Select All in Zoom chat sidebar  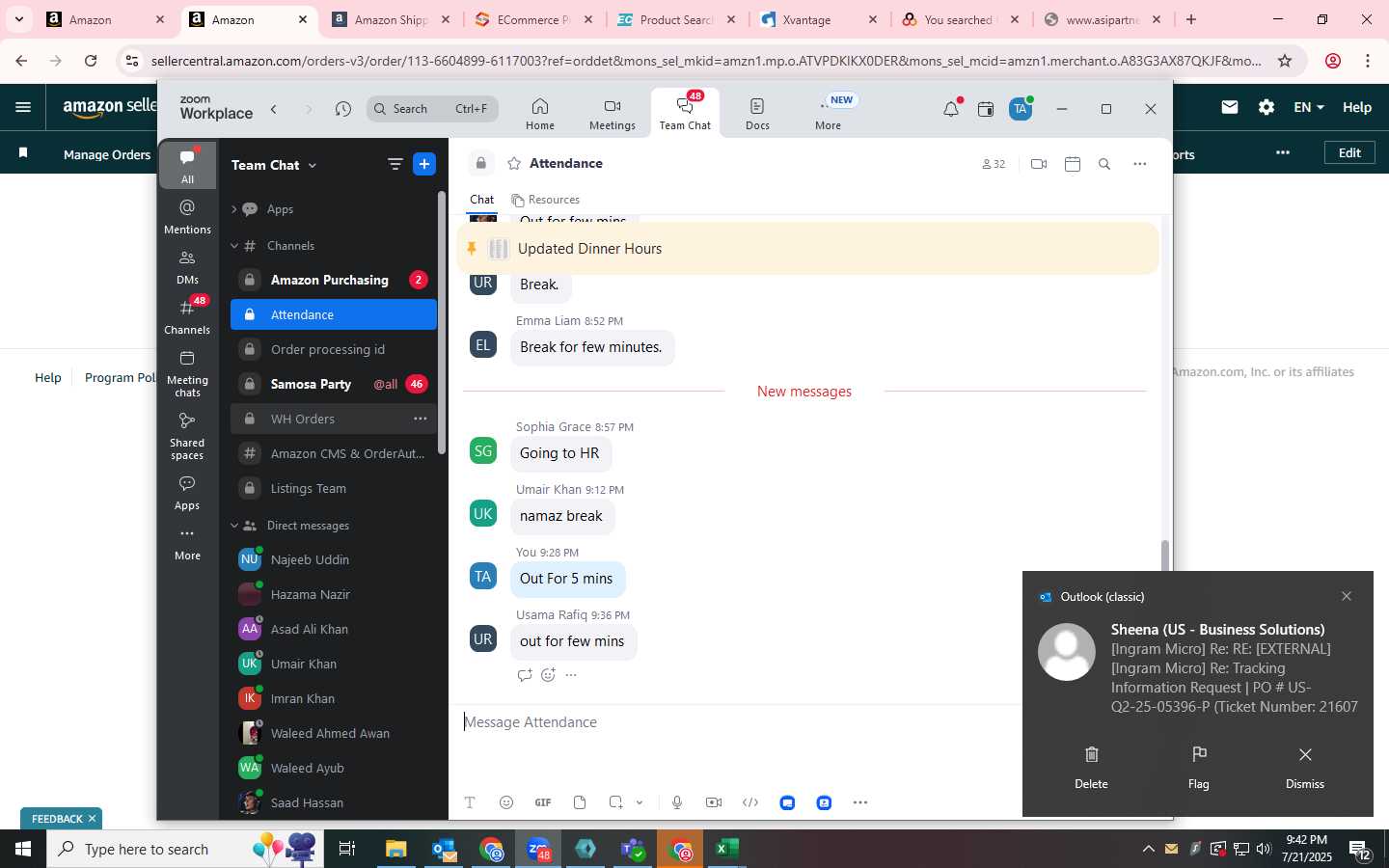click(x=187, y=165)
